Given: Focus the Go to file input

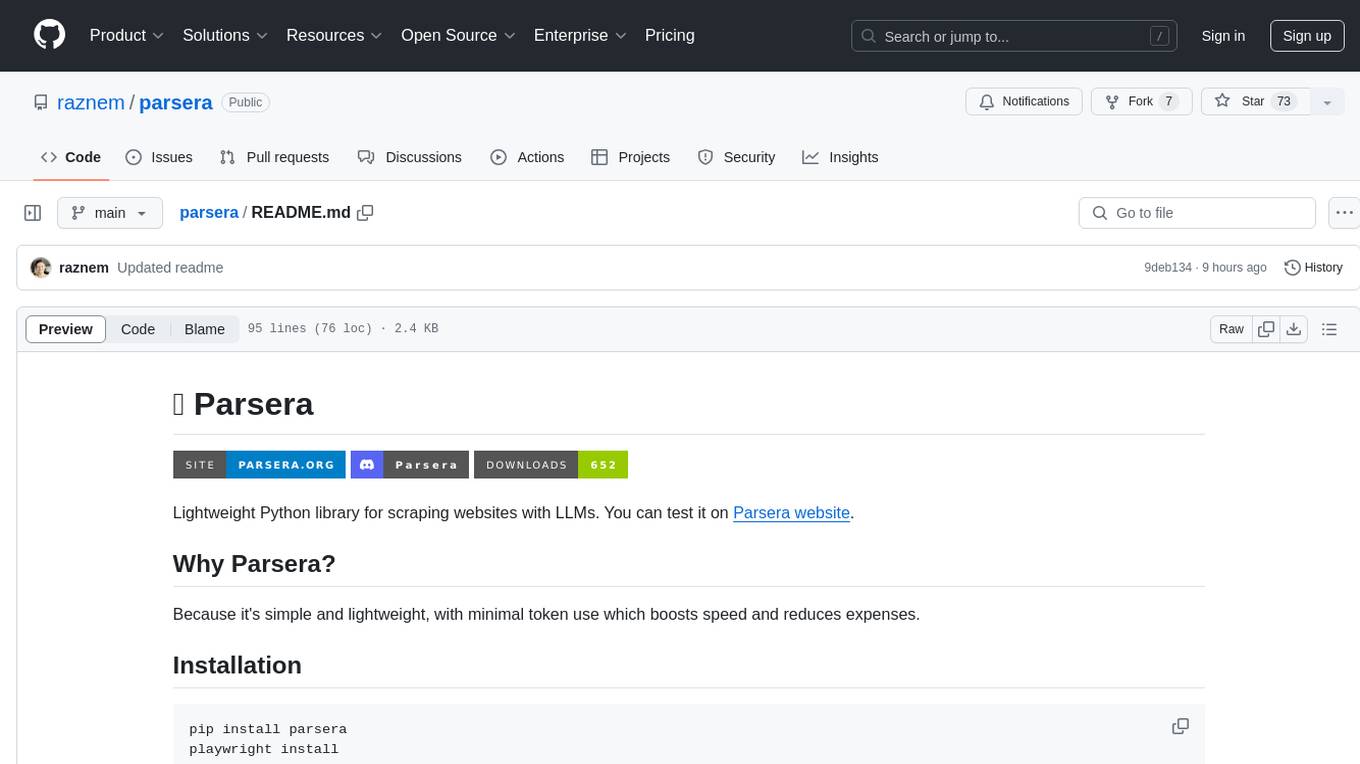Looking at the screenshot, I should (x=1197, y=213).
